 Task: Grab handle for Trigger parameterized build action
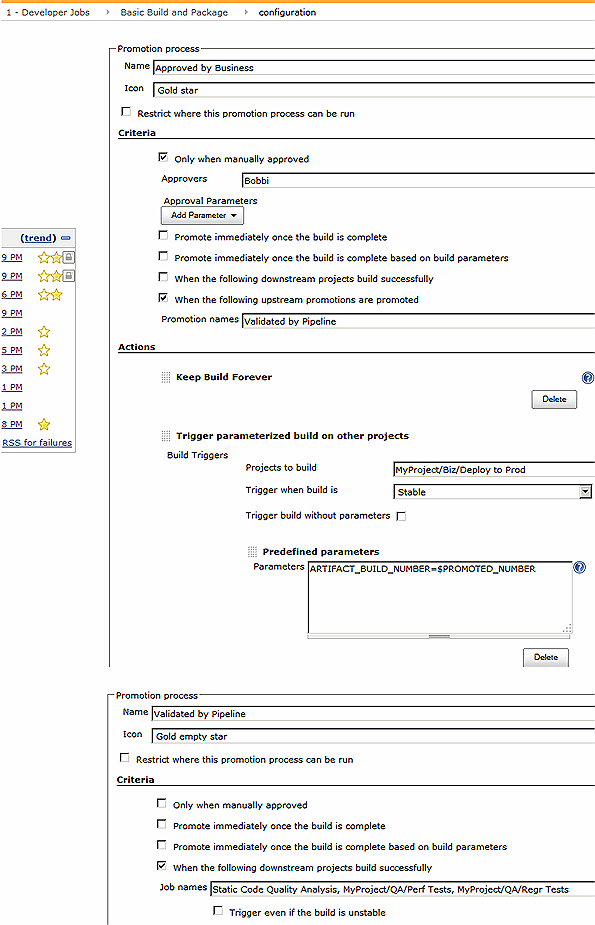pyautogui.click(x=166, y=436)
